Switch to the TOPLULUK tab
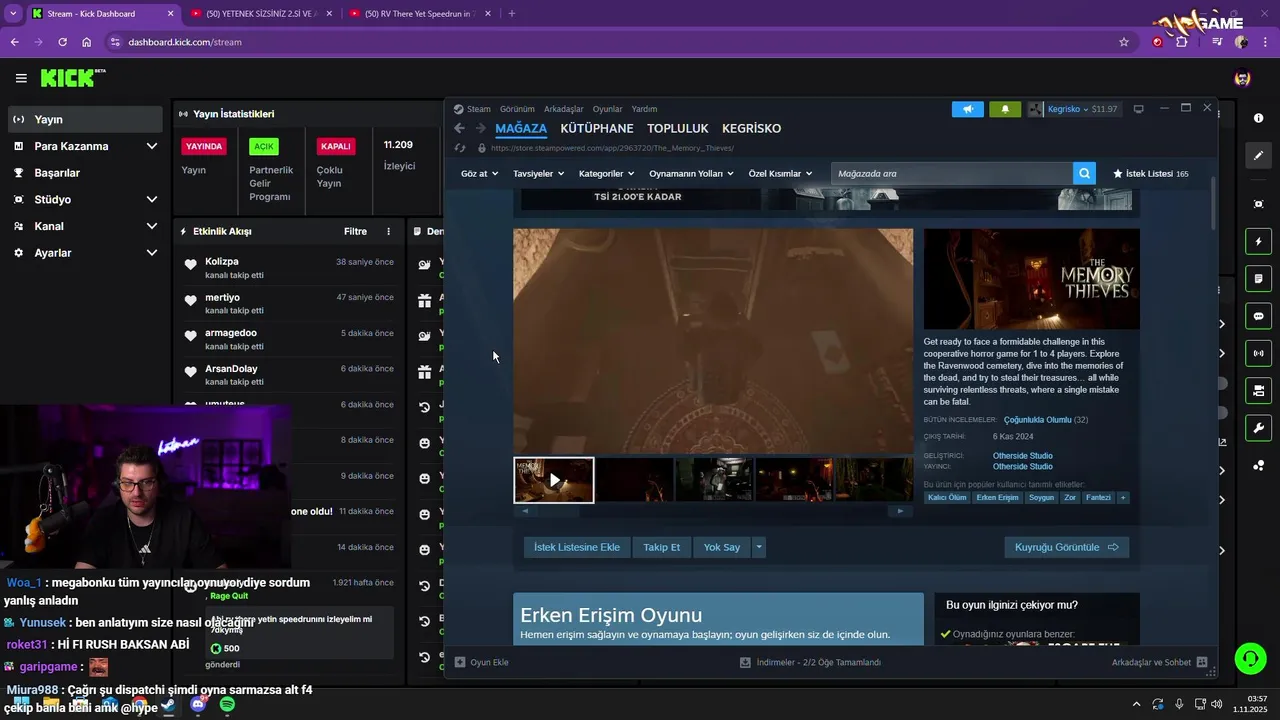 (x=678, y=128)
